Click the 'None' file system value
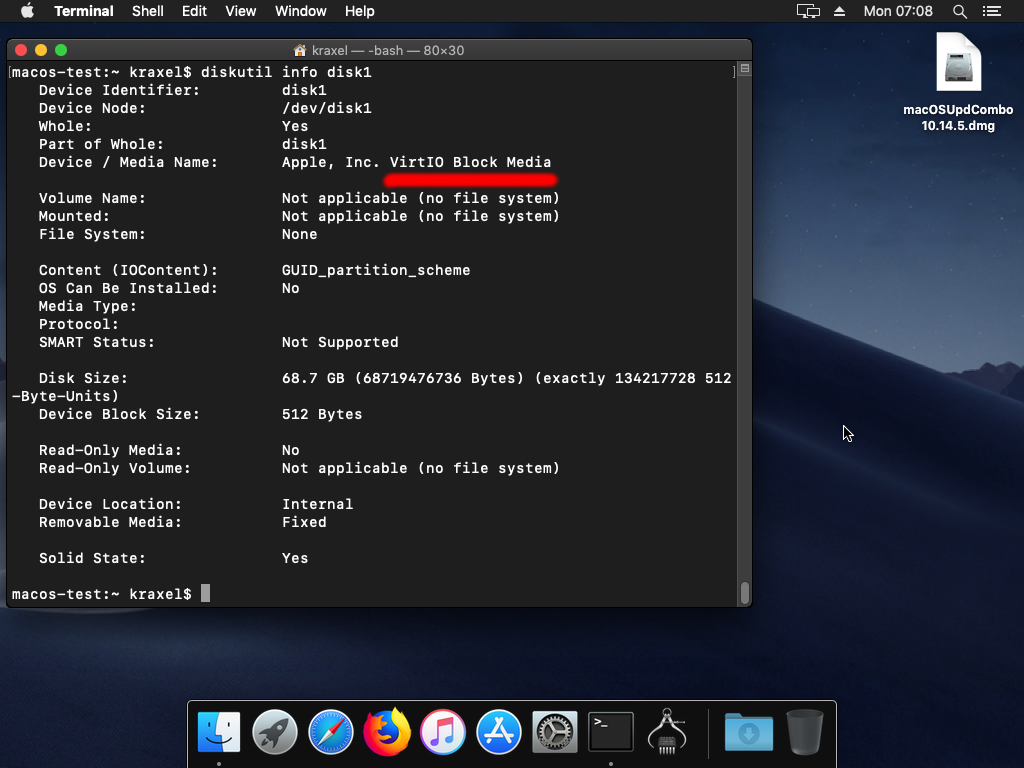Viewport: 1024px width, 768px height. click(x=300, y=234)
